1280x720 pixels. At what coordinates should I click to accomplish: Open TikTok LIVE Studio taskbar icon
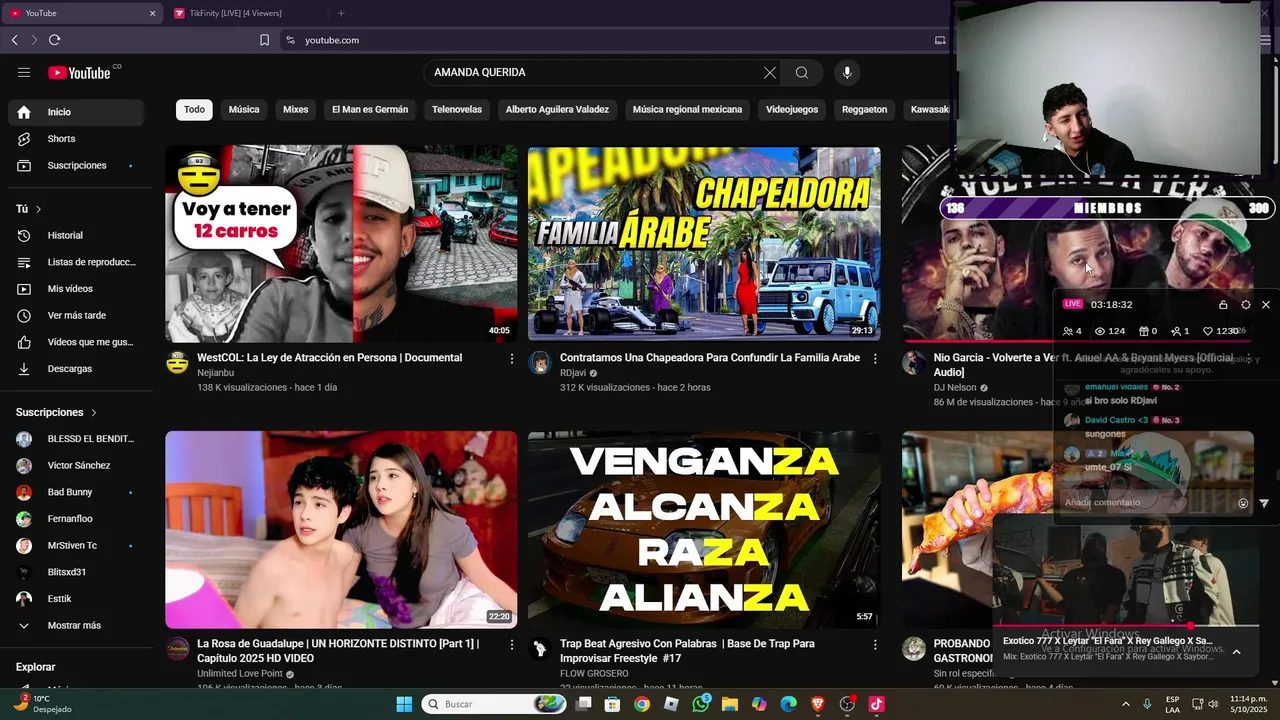[x=877, y=704]
